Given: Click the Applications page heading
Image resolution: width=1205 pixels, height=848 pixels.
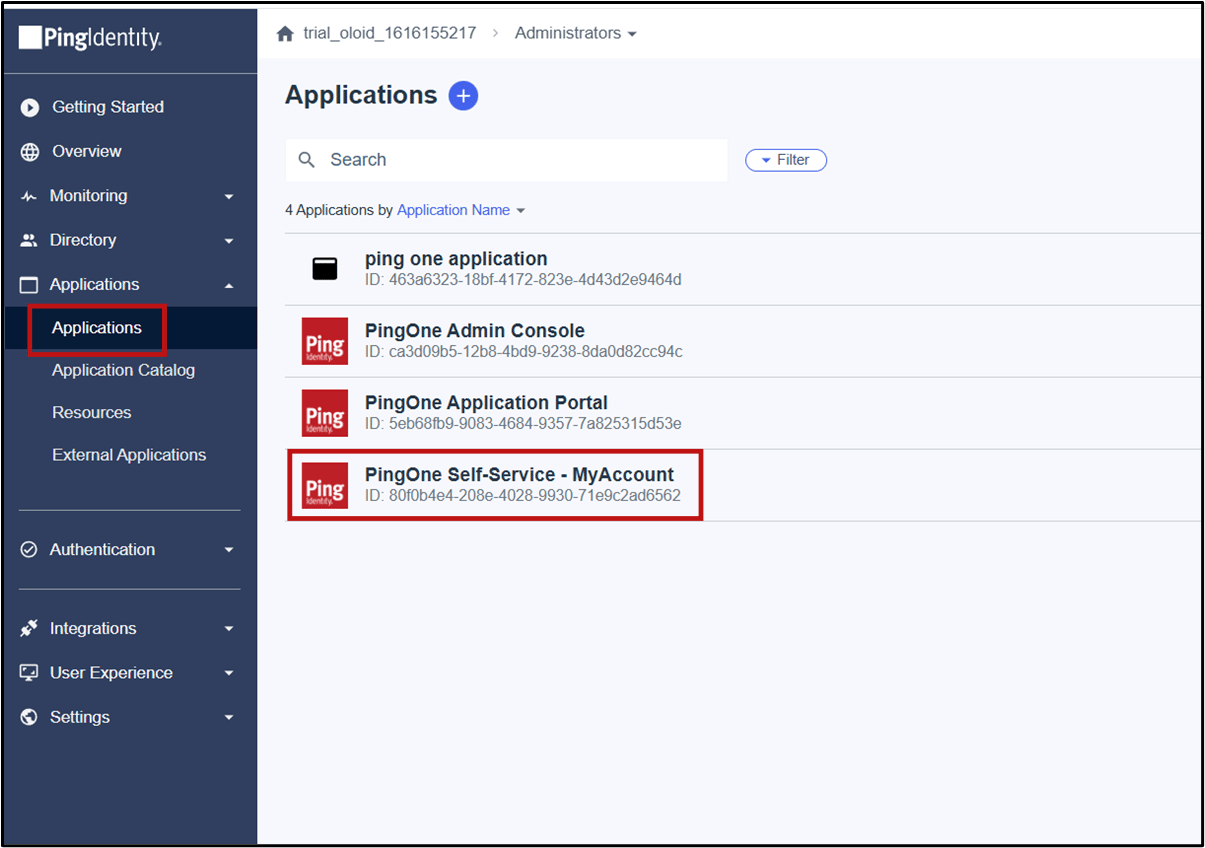Looking at the screenshot, I should pyautogui.click(x=361, y=95).
